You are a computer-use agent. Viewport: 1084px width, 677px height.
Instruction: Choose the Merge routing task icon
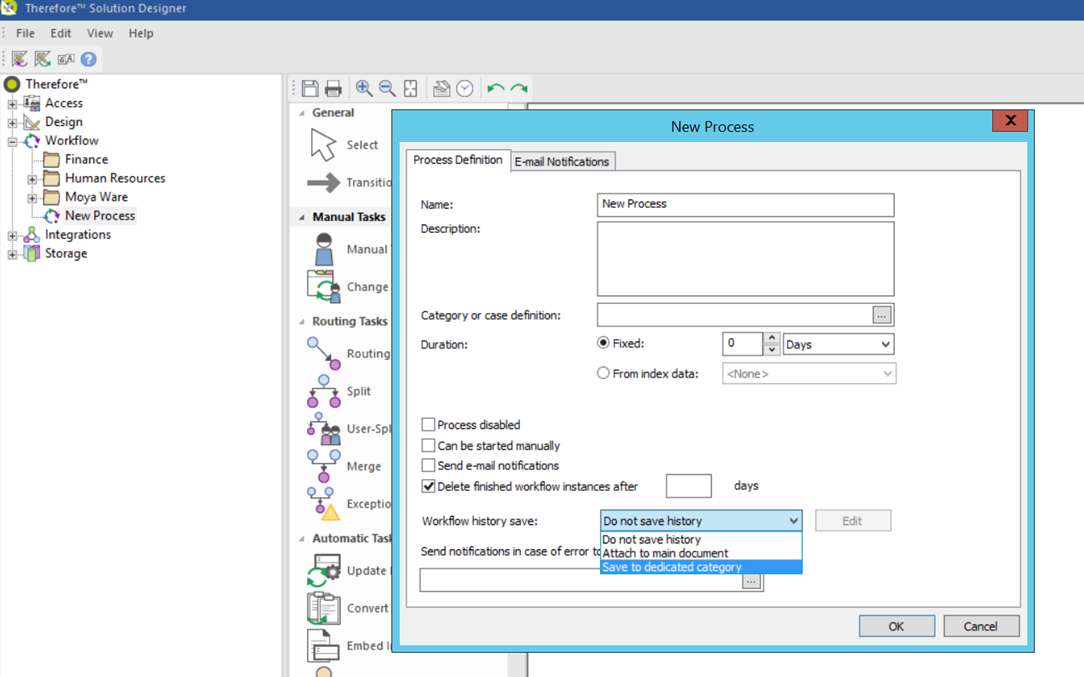324,466
